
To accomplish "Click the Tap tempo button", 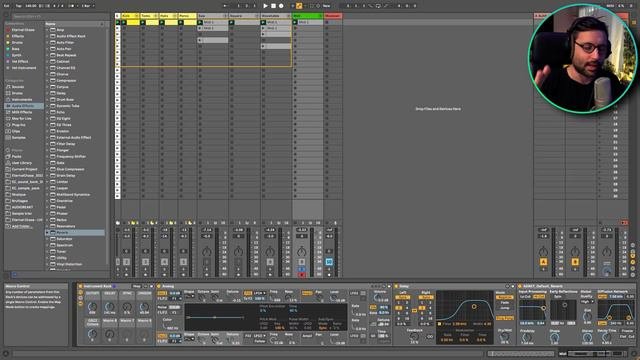I will tap(18, 6).
